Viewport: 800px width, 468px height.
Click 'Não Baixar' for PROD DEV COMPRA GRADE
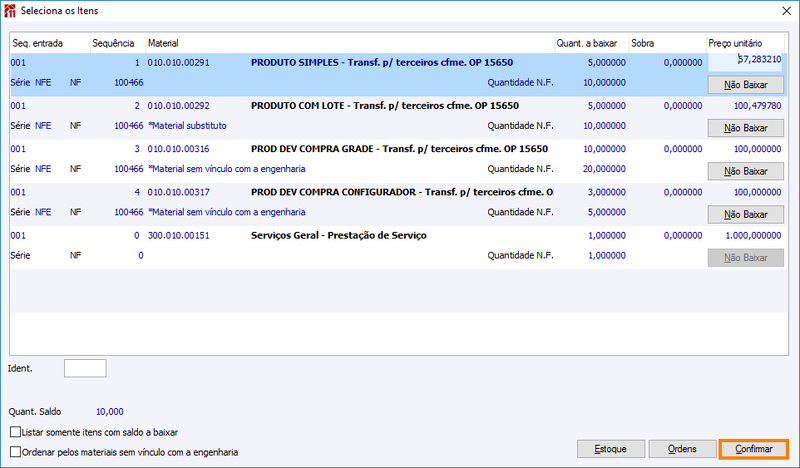pyautogui.click(x=745, y=171)
